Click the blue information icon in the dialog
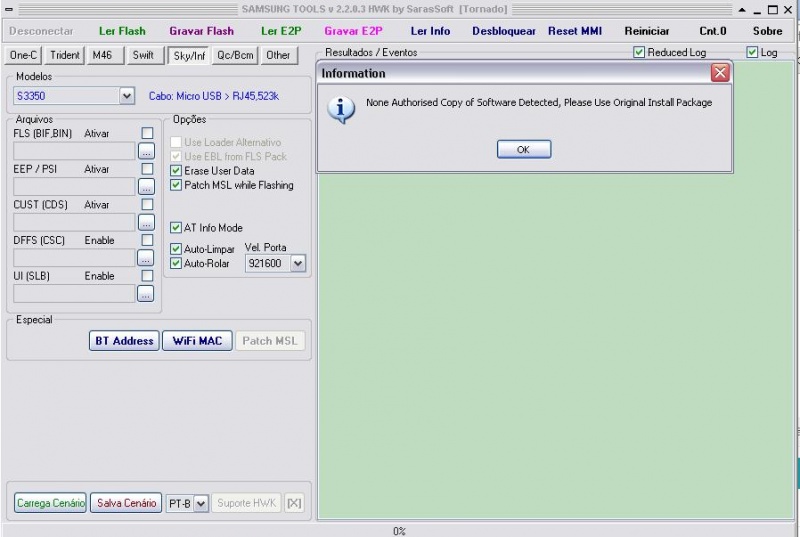 pyautogui.click(x=341, y=109)
